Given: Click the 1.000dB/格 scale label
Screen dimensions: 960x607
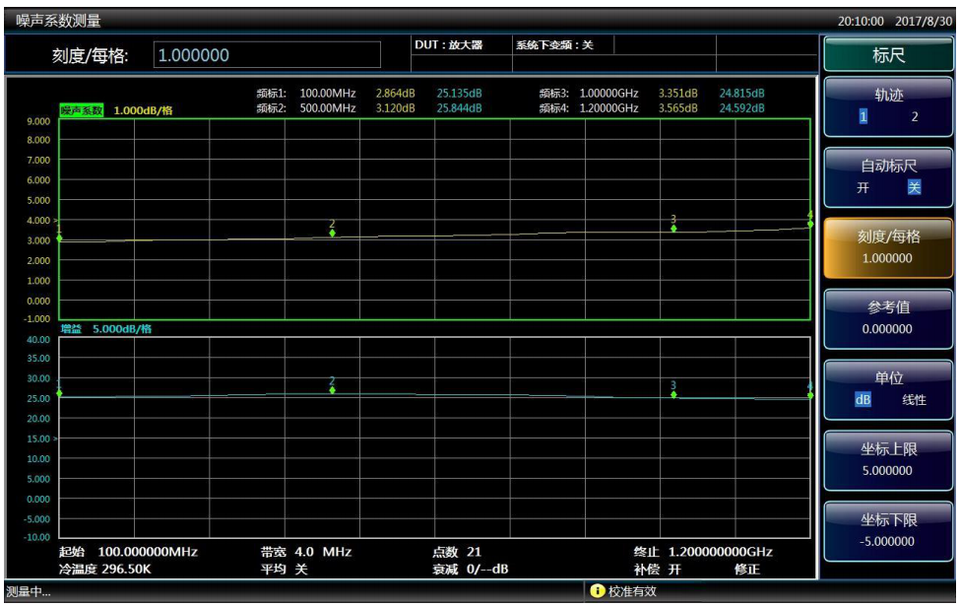Looking at the screenshot, I should [143, 110].
